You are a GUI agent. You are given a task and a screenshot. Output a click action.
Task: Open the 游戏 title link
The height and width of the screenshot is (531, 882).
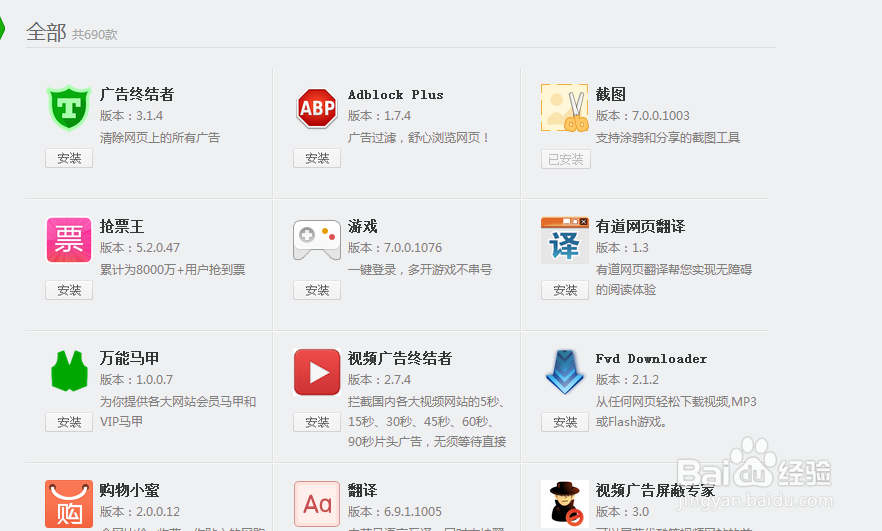(362, 227)
